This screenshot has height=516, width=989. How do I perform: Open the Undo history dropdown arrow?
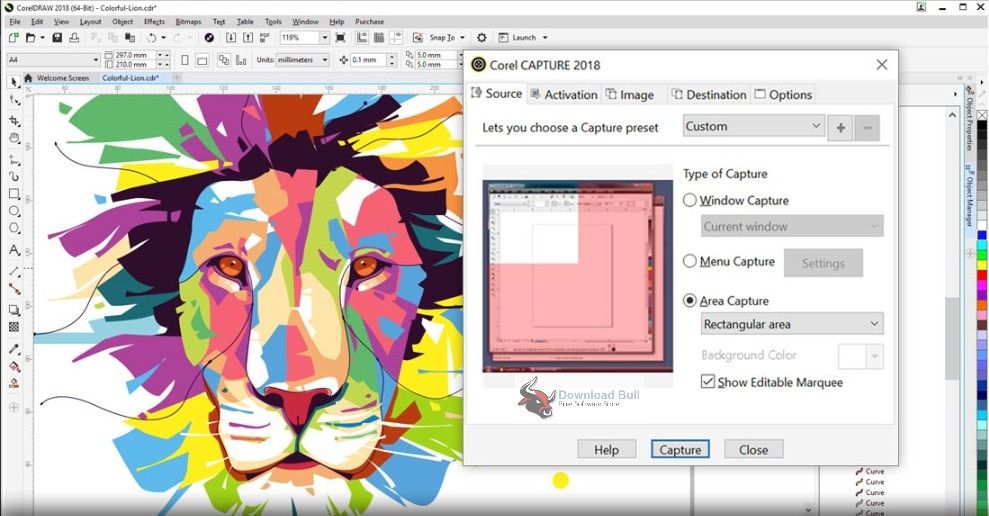(163, 38)
